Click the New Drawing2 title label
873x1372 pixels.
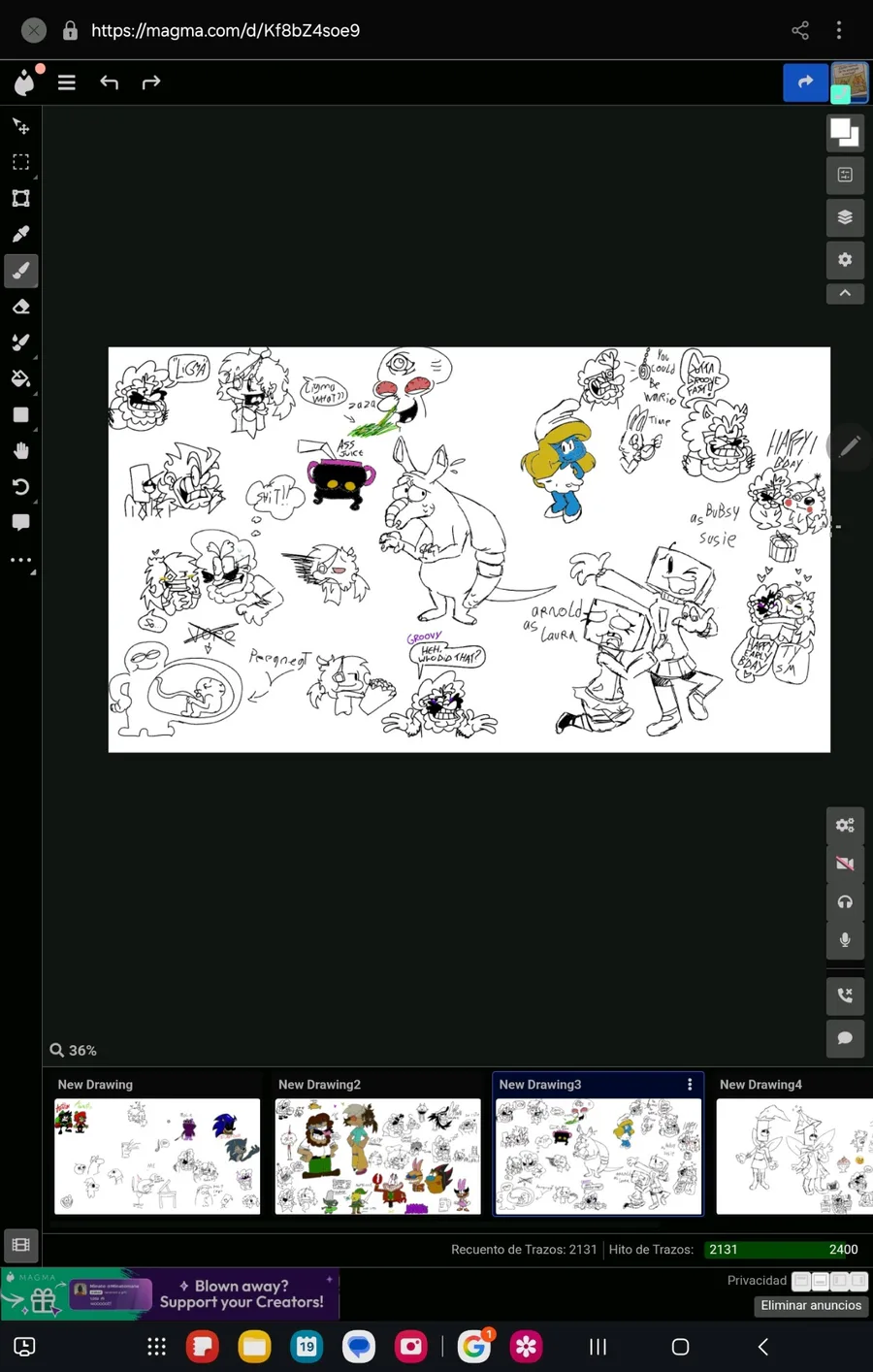click(x=319, y=1084)
